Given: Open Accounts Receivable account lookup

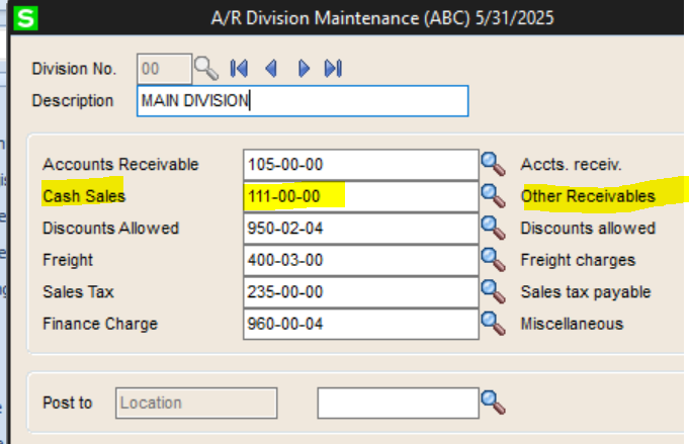Looking at the screenshot, I should pyautogui.click(x=493, y=164).
